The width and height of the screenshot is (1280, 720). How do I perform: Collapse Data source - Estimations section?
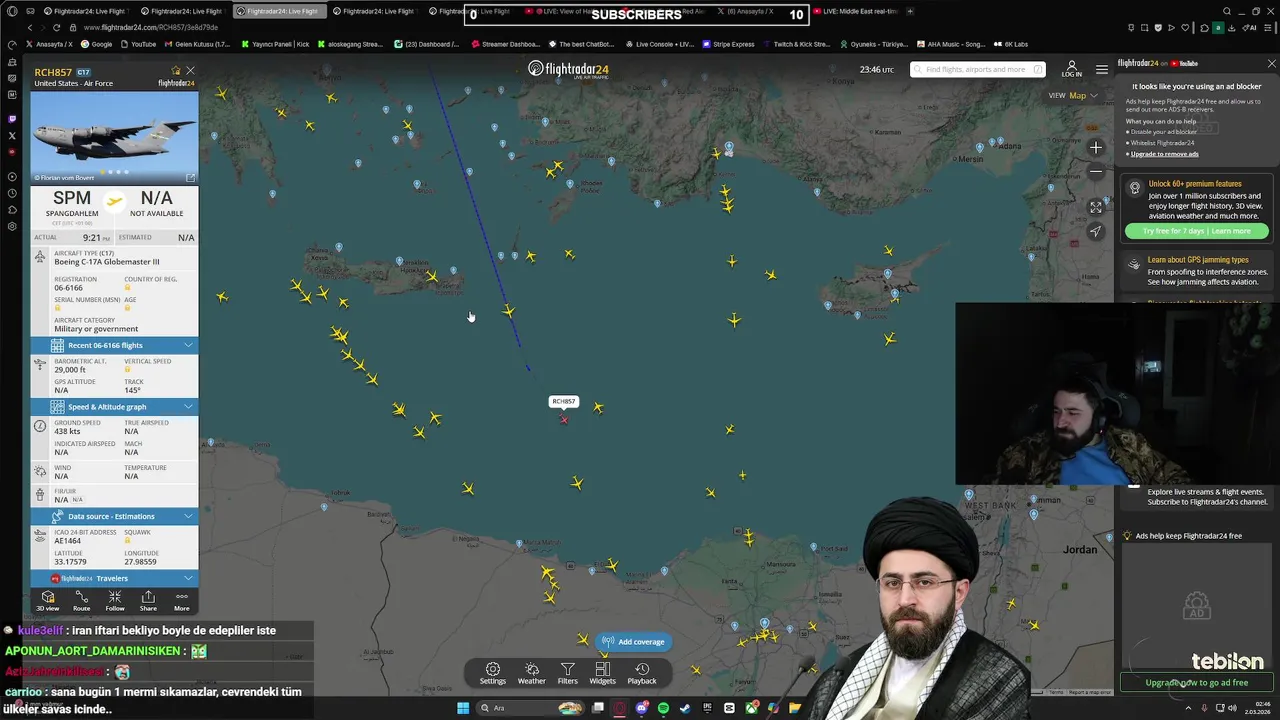click(114, 516)
